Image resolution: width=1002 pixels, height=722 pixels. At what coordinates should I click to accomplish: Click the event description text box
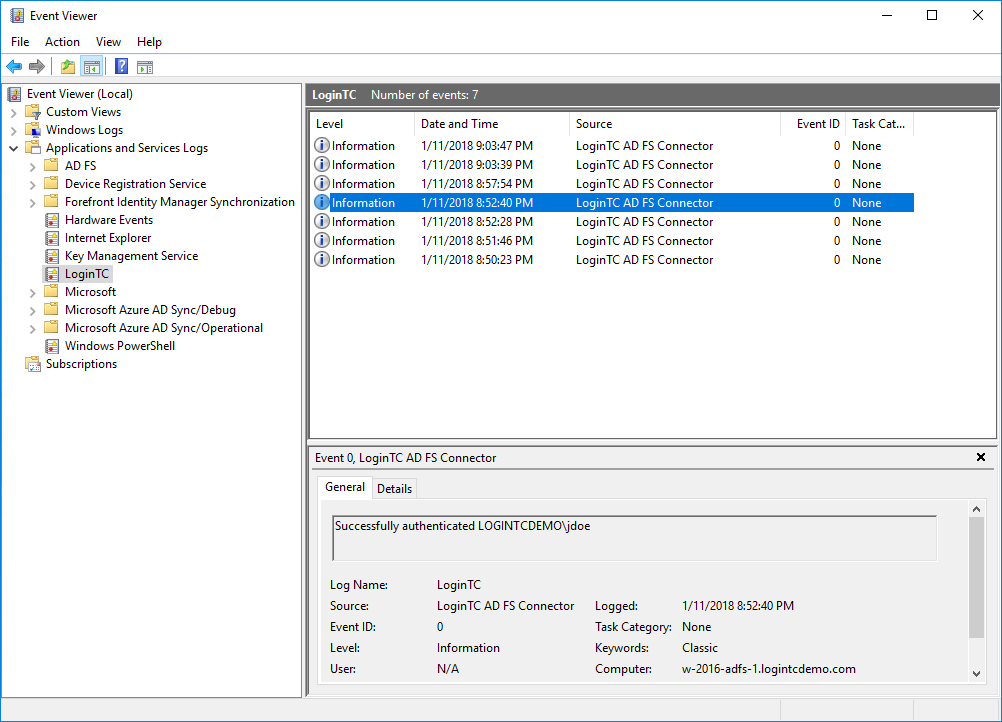[x=635, y=538]
